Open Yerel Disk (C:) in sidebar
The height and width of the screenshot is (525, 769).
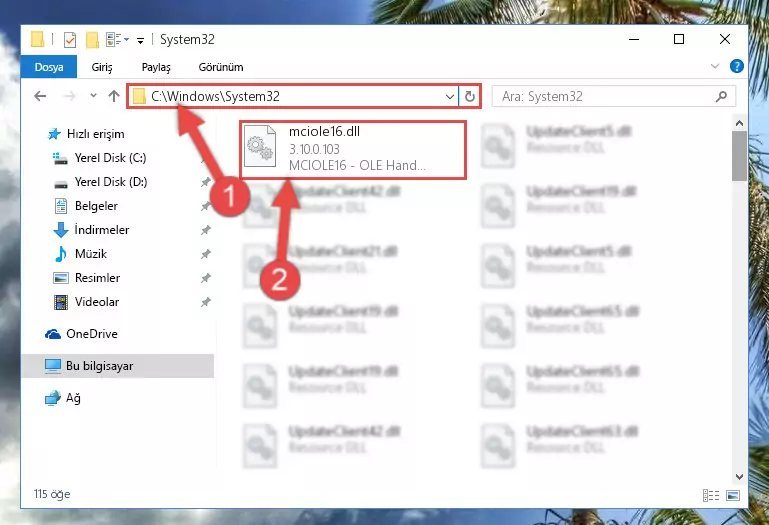click(x=110, y=158)
